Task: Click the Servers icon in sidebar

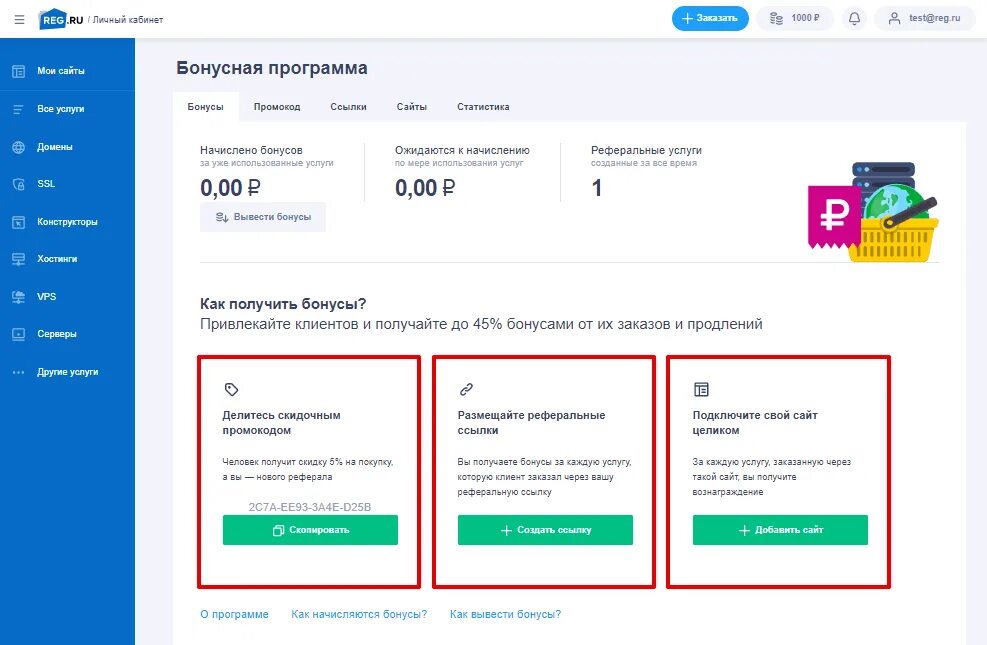Action: (x=18, y=334)
